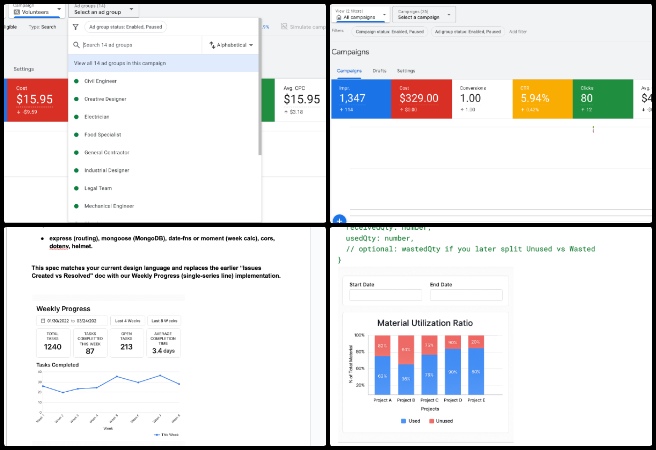
Task: Click the green status dot beside Legal Team
Action: tap(77, 188)
